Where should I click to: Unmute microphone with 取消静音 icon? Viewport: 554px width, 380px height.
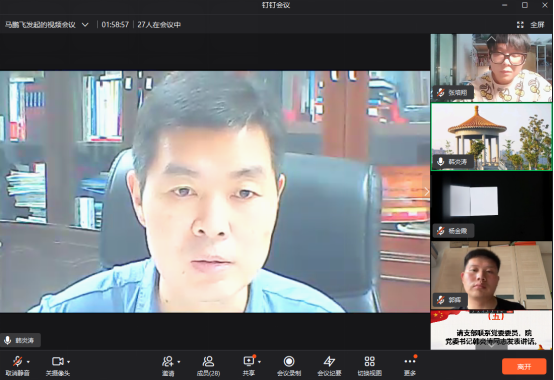coord(17,361)
